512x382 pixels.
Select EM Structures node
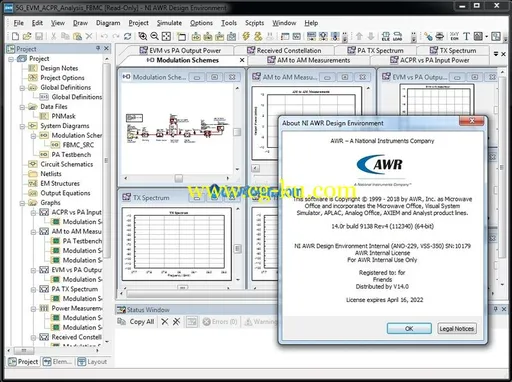coord(60,183)
